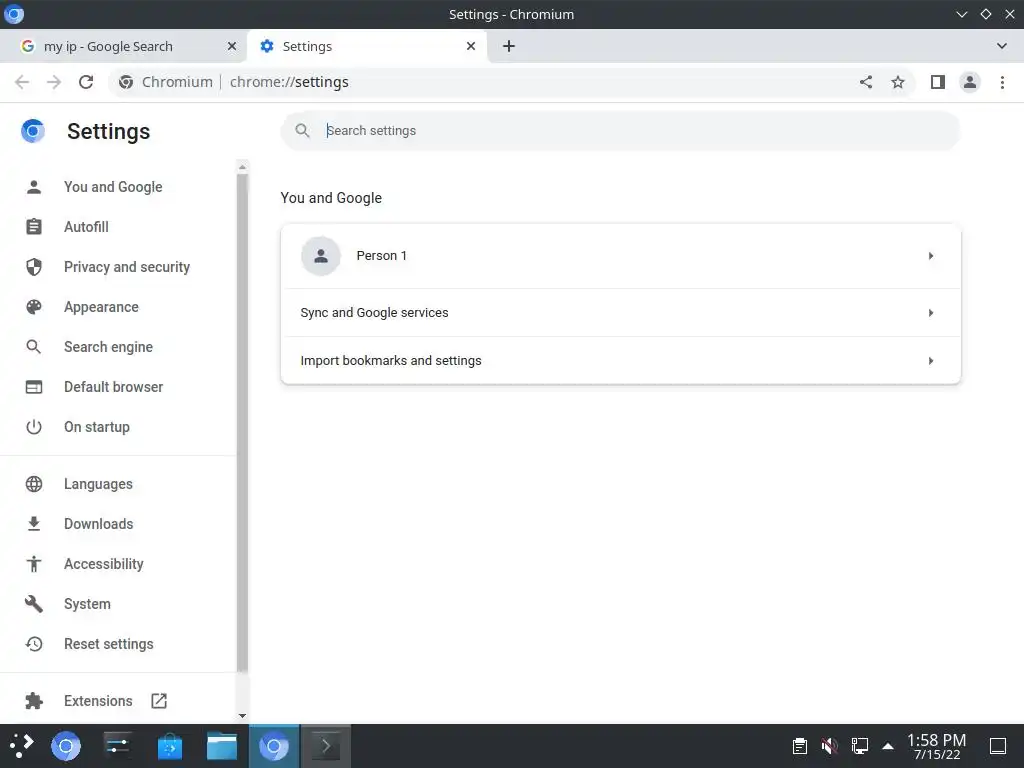Image resolution: width=1024 pixels, height=768 pixels.
Task: Open Appearance settings
Action: click(x=101, y=307)
